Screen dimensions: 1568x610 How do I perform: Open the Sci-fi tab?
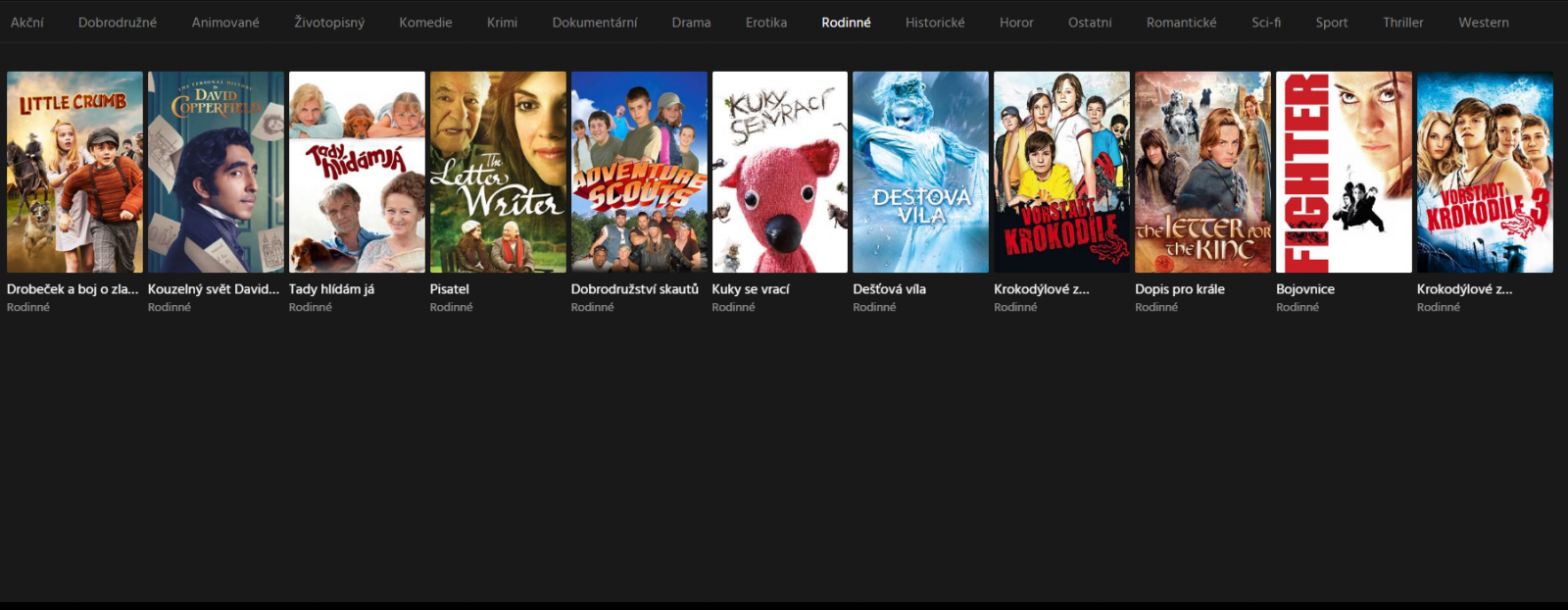[1266, 22]
